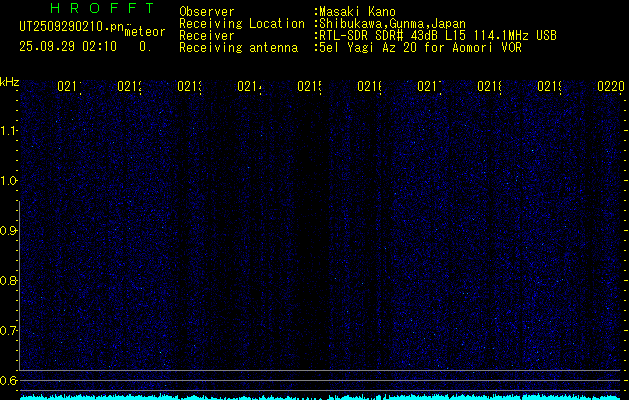Click the 0.8 frequency axis label
Screen dimensions: 629x400
pyautogui.click(x=9, y=280)
